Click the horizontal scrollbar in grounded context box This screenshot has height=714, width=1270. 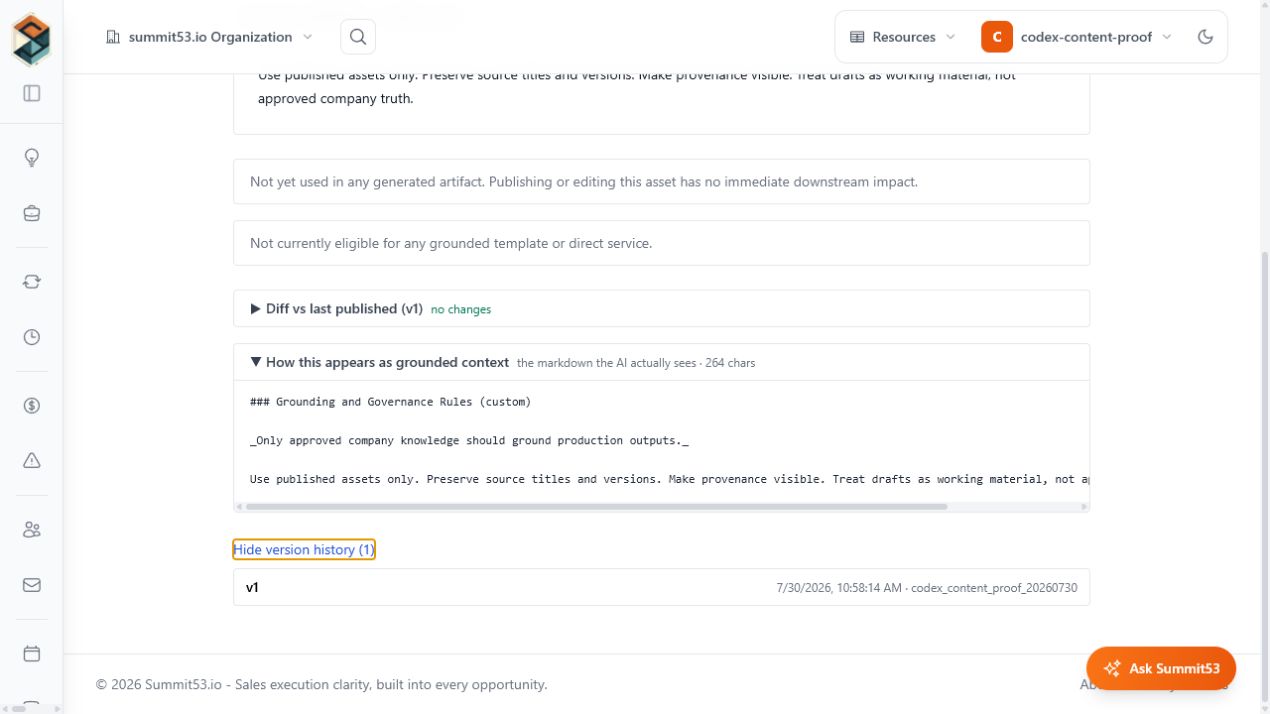596,507
